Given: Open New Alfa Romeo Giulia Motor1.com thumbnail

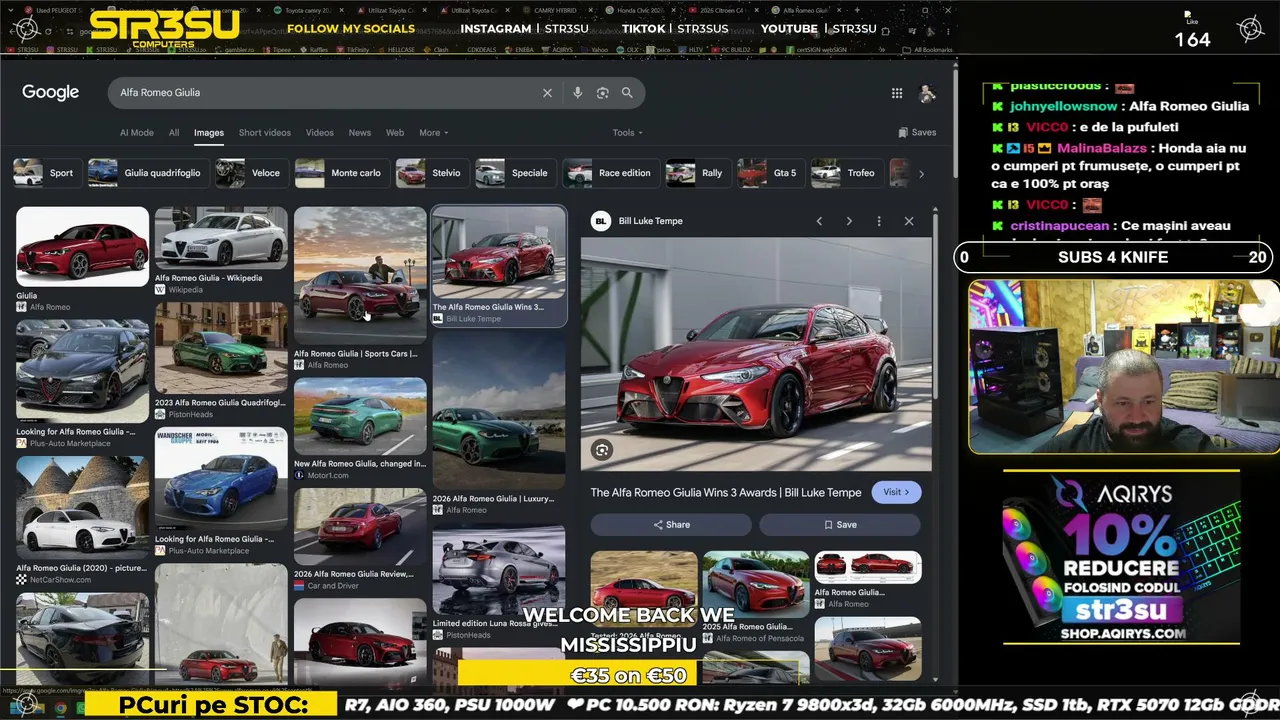Looking at the screenshot, I should 360,416.
